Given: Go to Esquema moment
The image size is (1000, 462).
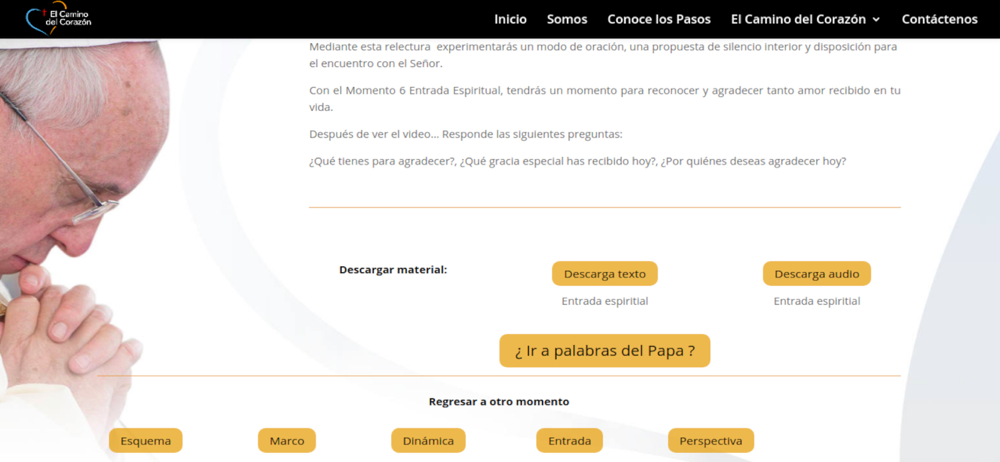Looking at the screenshot, I should coord(145,440).
